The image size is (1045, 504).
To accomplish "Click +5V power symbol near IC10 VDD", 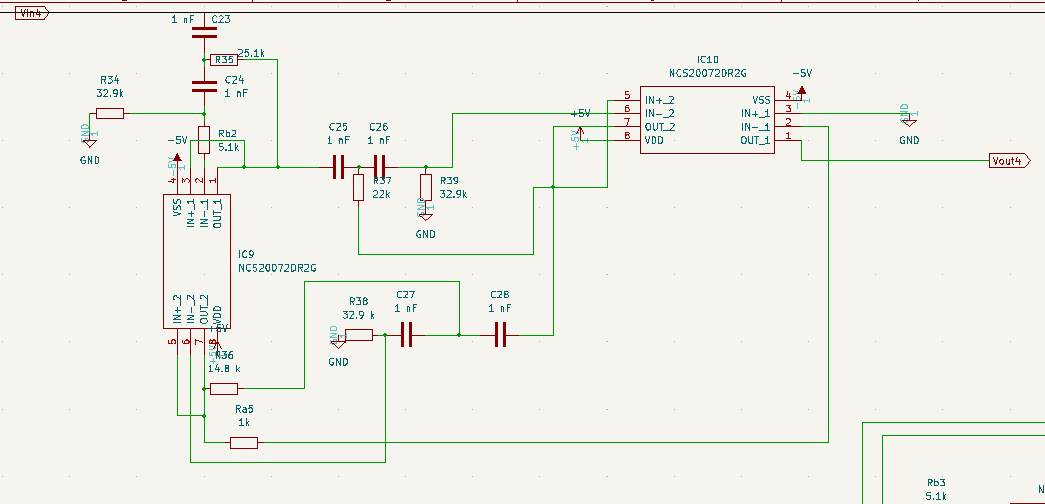I will pos(580,133).
